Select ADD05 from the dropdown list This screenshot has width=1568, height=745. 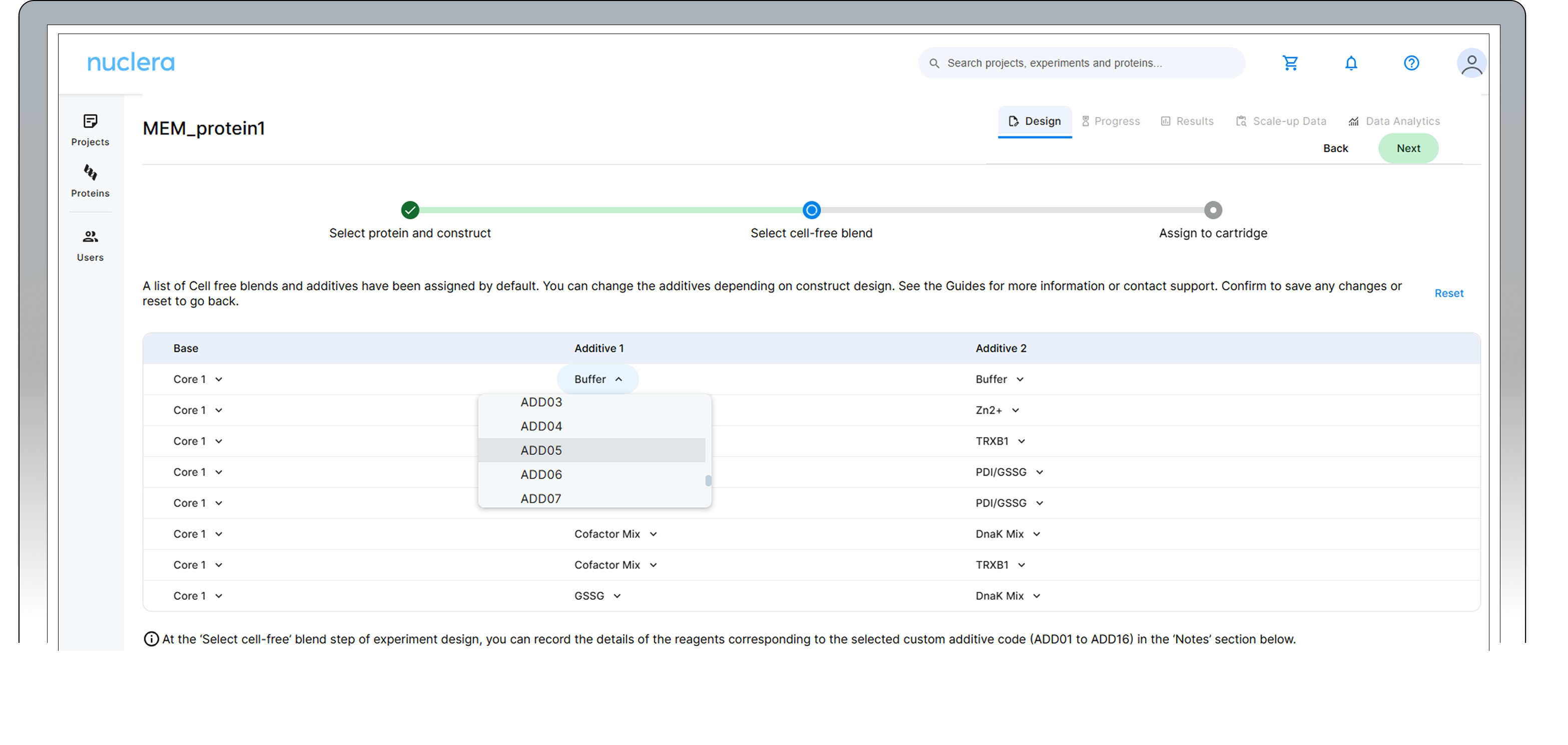coord(541,450)
